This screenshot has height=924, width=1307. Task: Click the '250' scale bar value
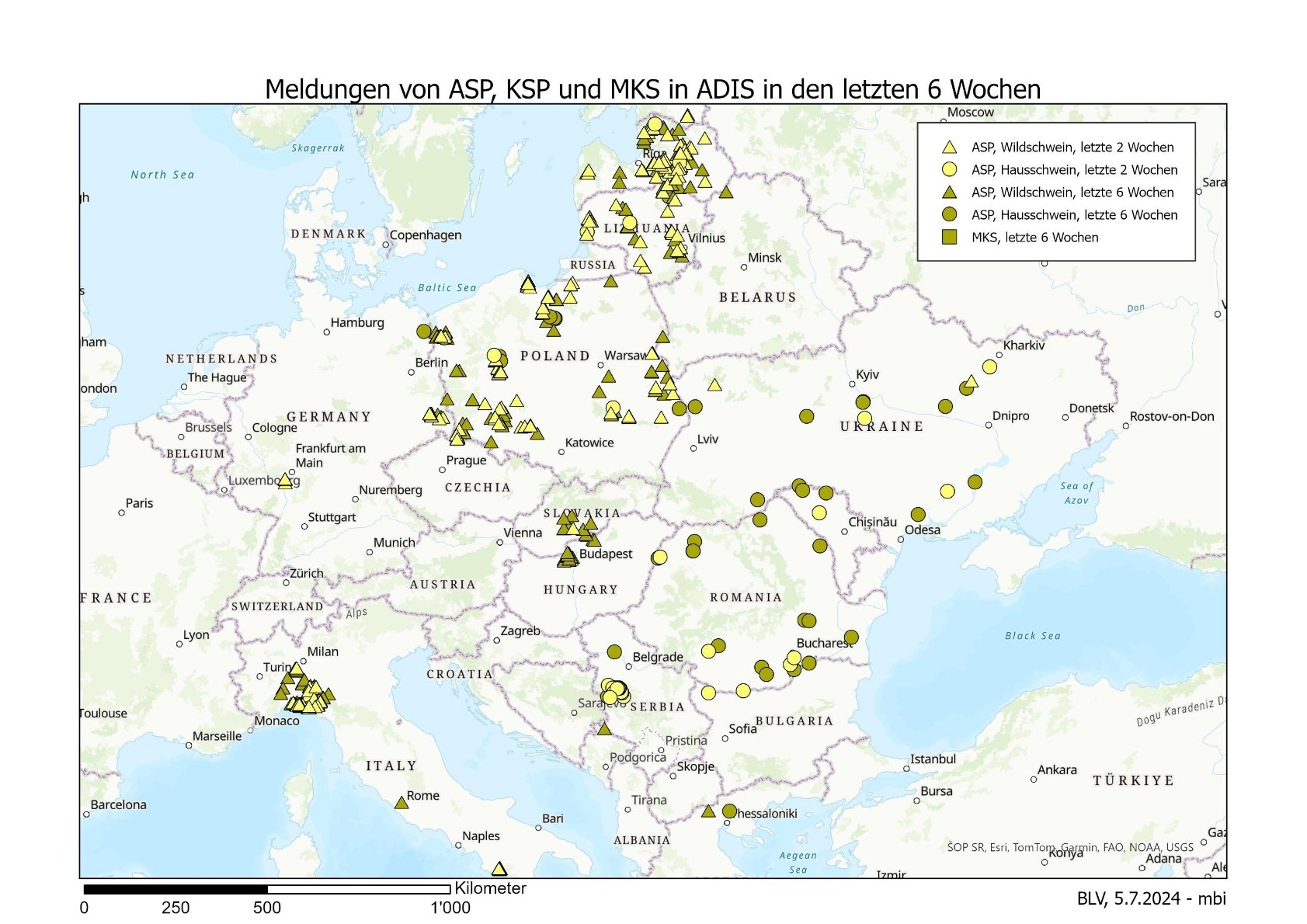click(x=176, y=908)
